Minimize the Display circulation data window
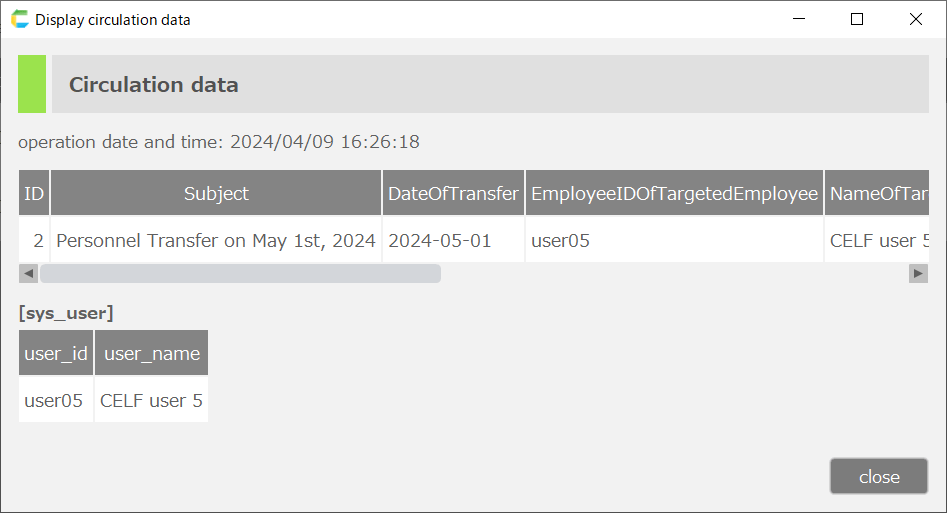Image resolution: width=947 pixels, height=513 pixels. (x=798, y=19)
